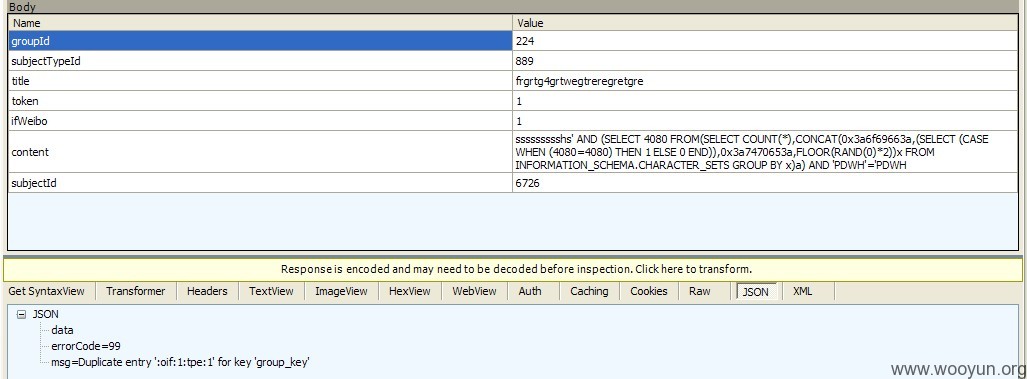Select the token parameter row
The height and width of the screenshot is (379, 1027).
pos(260,101)
